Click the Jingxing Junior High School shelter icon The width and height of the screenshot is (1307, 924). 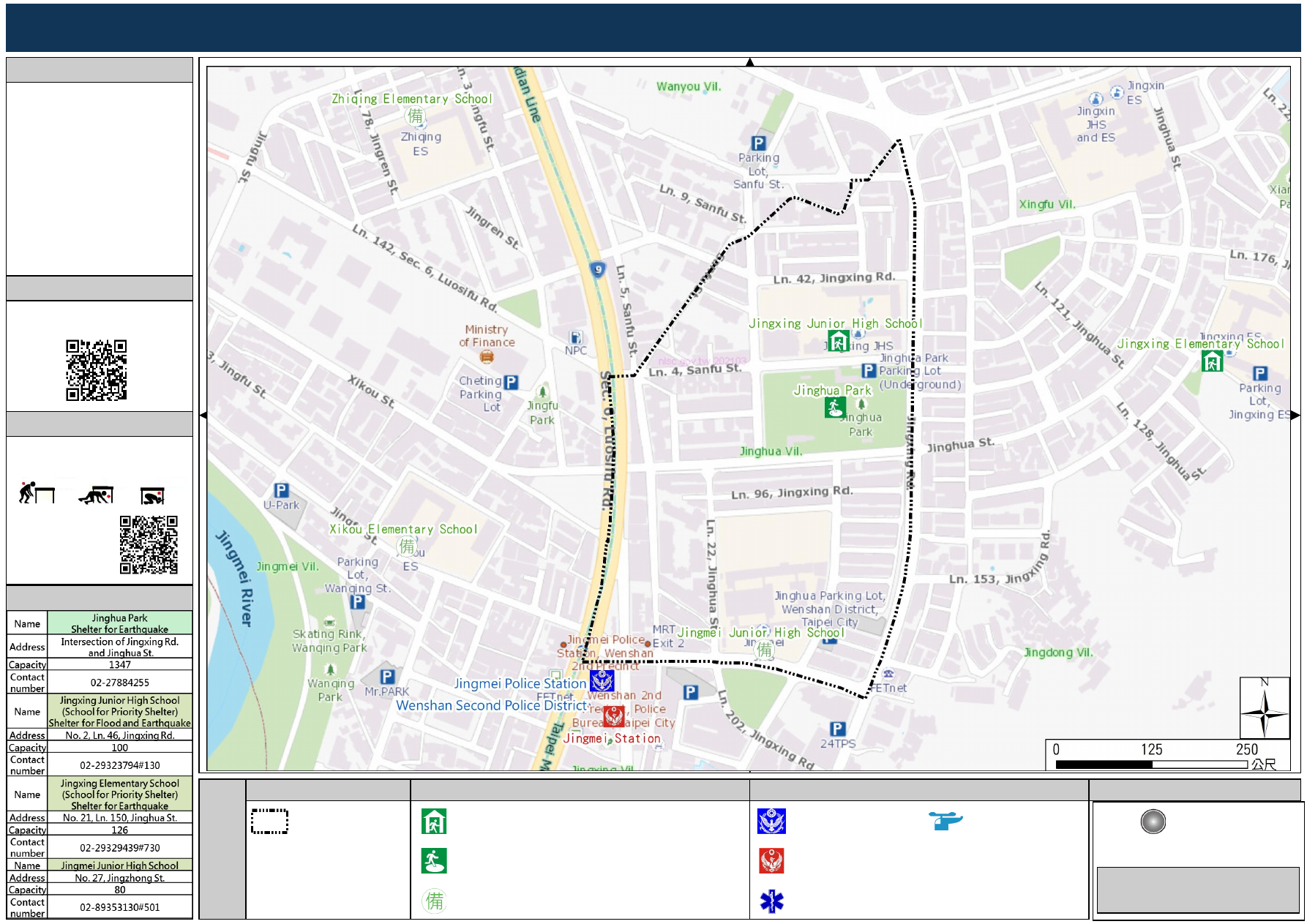coord(838,341)
